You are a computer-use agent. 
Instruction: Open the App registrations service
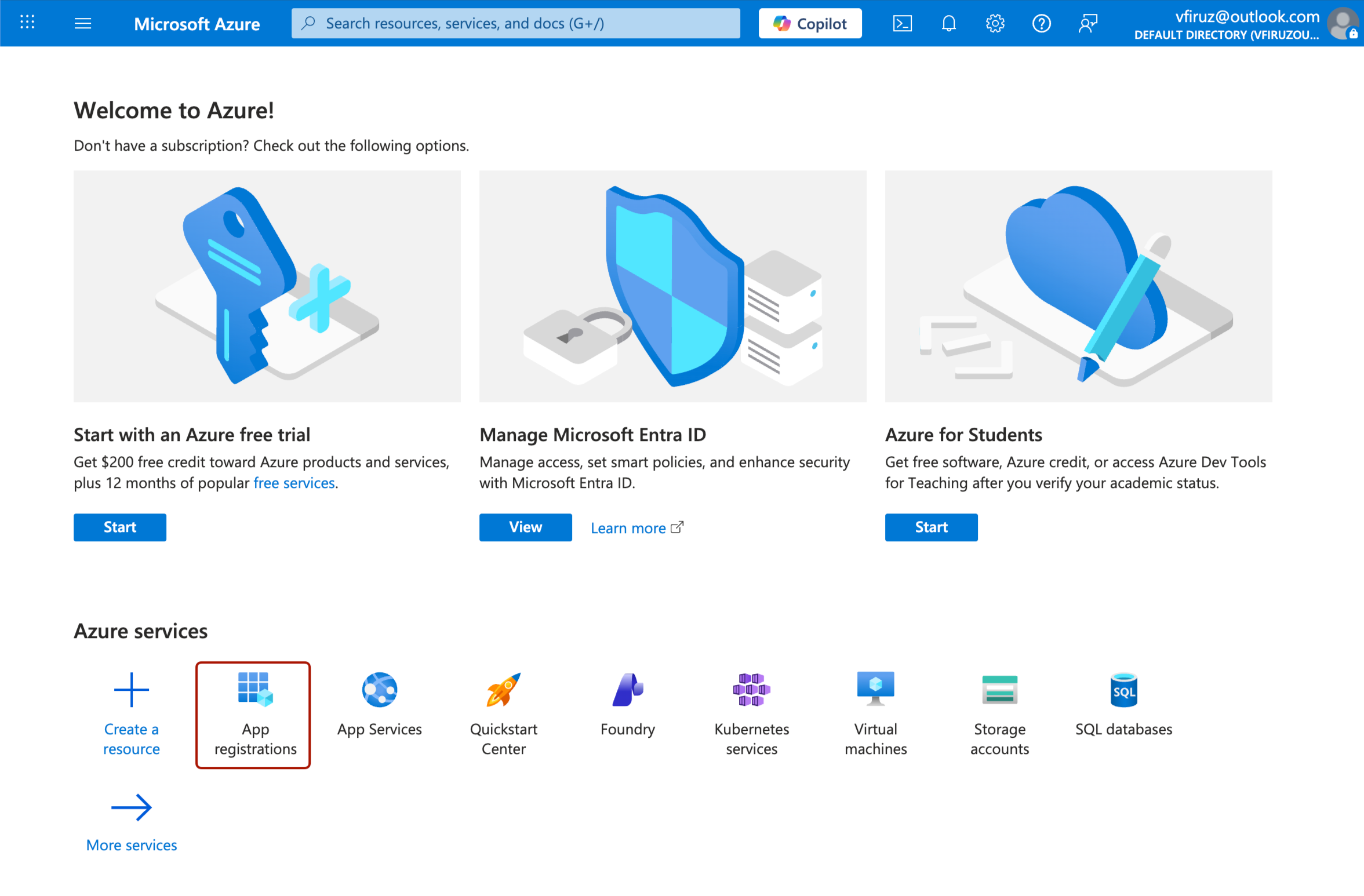[x=254, y=714]
